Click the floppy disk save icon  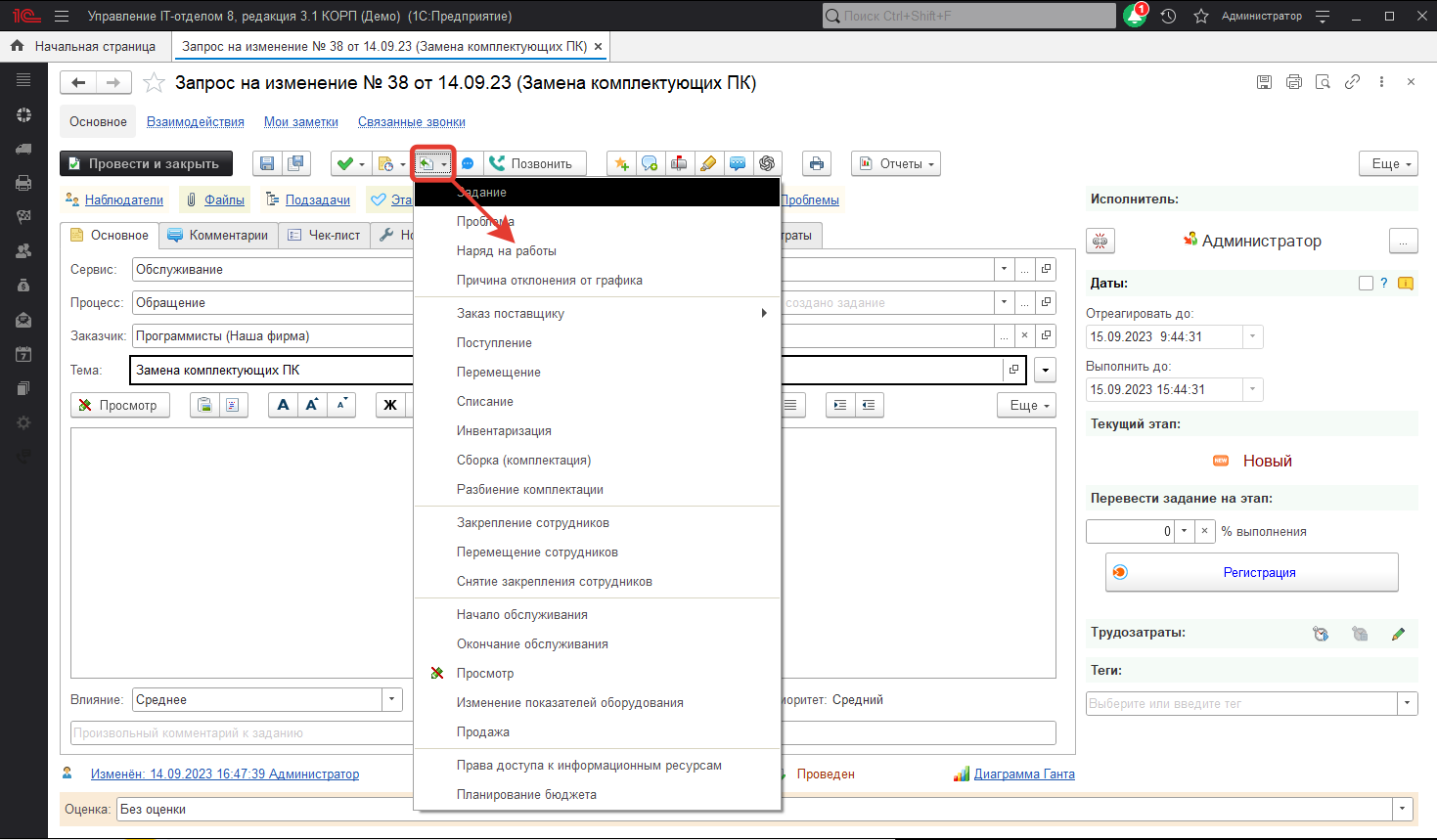[267, 164]
